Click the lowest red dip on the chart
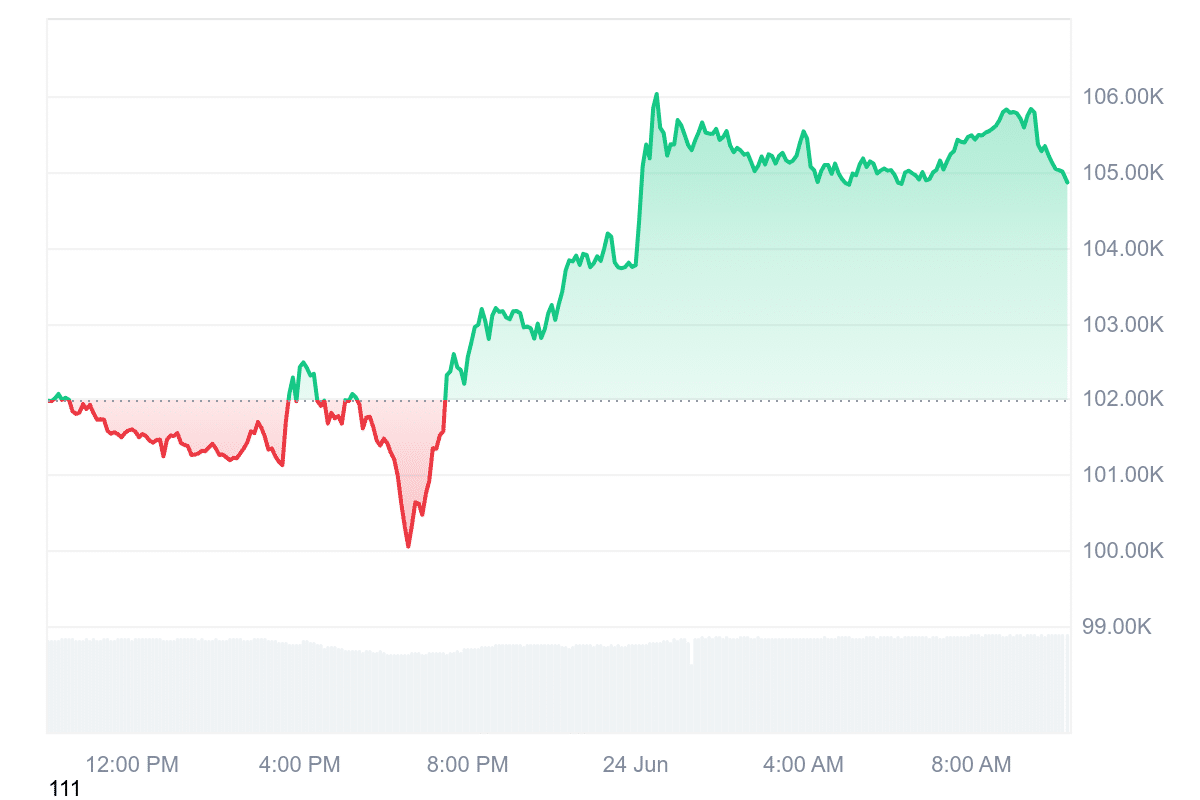Screen dimensions: 1200x800 click(x=408, y=546)
